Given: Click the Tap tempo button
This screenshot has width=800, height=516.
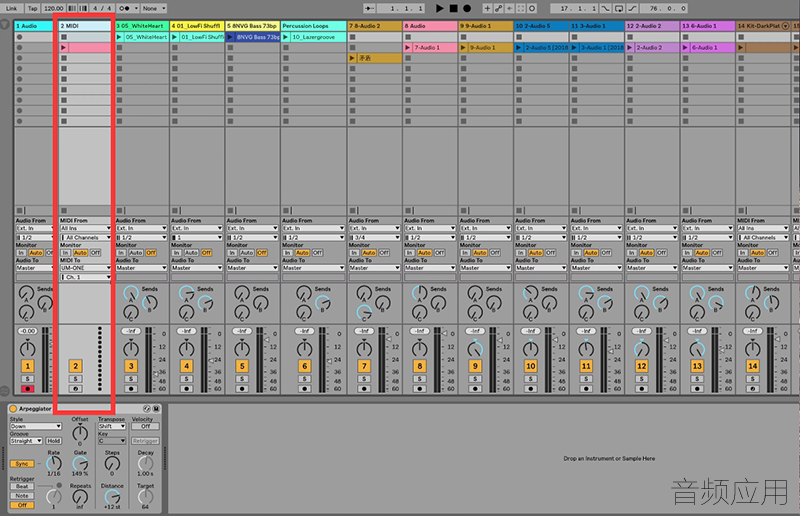Looking at the screenshot, I should pyautogui.click(x=33, y=8).
